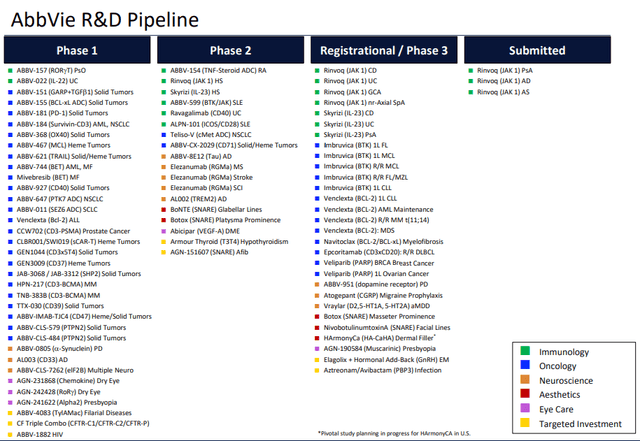Select Ravagalimab (CD40) UC entry
The height and width of the screenshot is (441, 640).
[x=205, y=113]
